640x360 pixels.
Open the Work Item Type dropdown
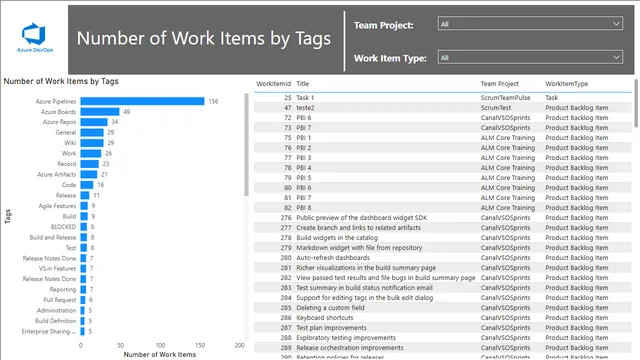coord(530,58)
